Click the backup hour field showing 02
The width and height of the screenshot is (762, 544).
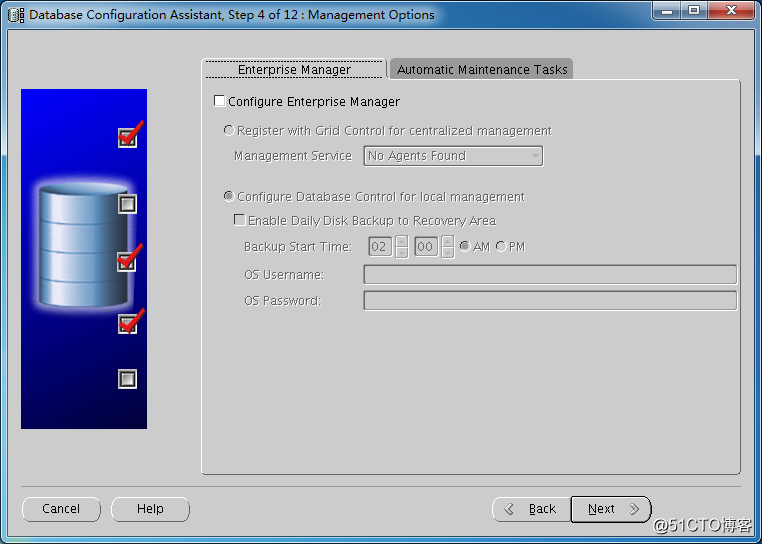pos(380,247)
